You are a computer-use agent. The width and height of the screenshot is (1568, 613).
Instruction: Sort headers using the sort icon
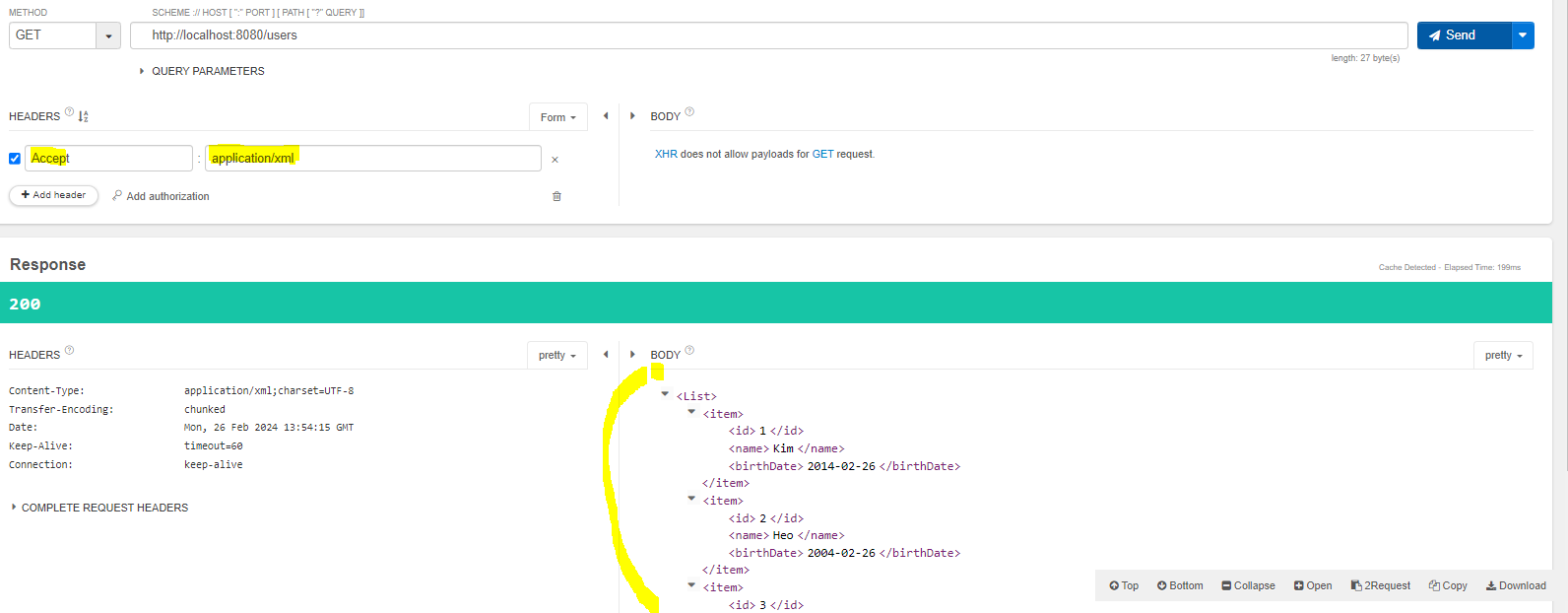tap(84, 116)
